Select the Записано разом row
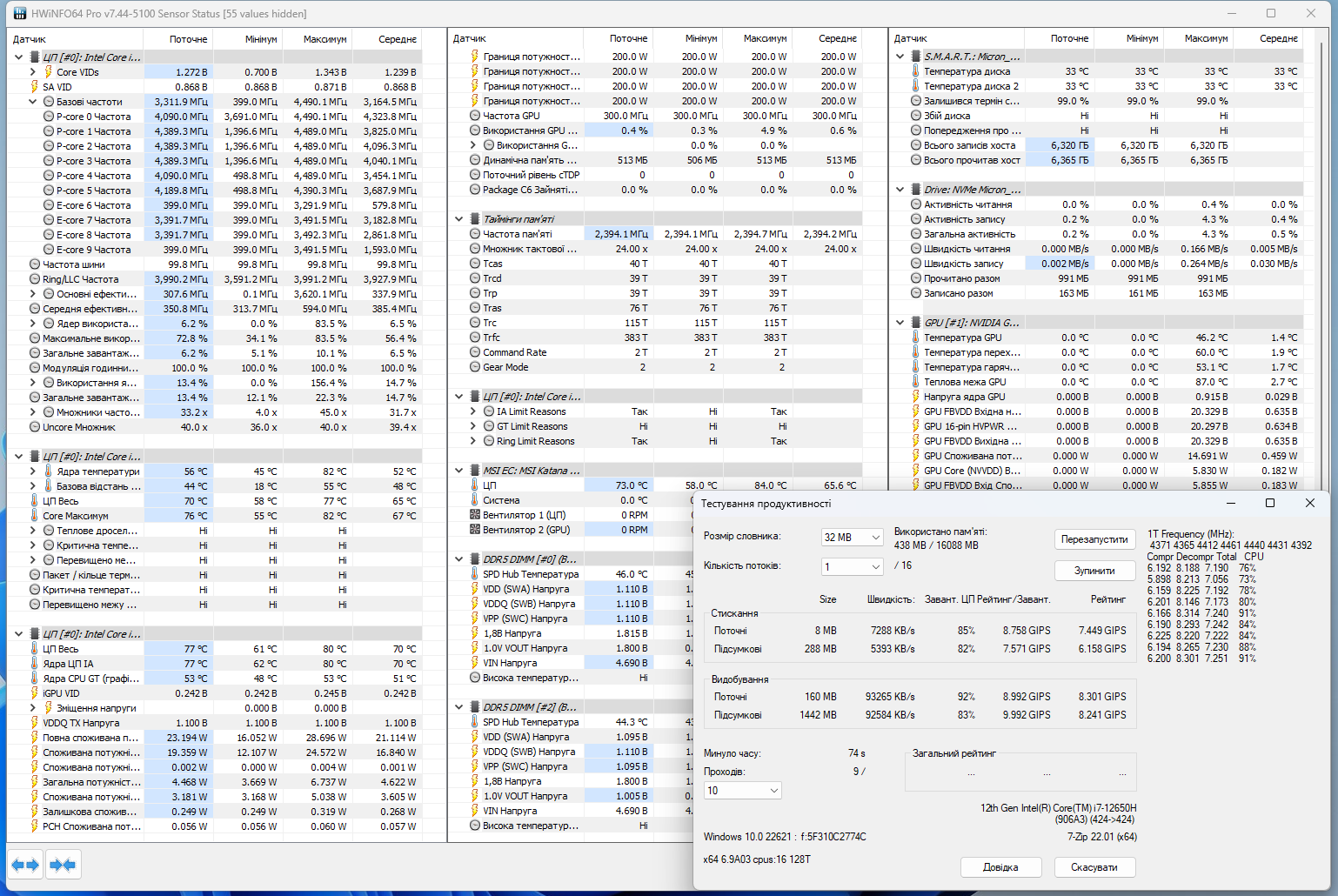 tap(1098, 293)
